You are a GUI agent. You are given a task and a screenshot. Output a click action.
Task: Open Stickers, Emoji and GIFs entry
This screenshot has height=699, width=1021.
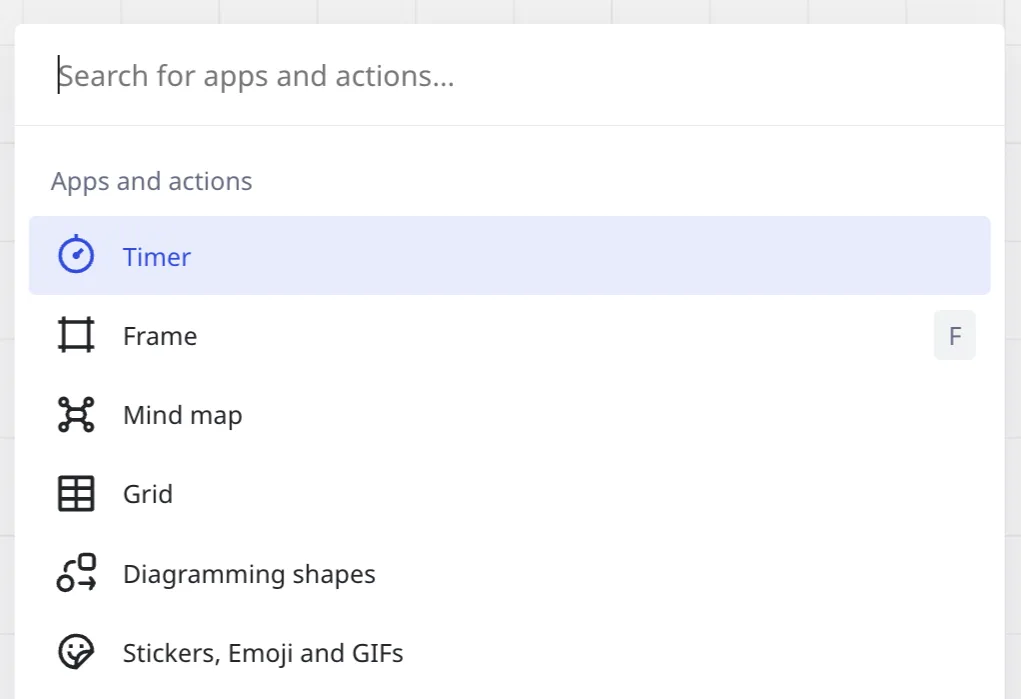pyautogui.click(x=263, y=654)
